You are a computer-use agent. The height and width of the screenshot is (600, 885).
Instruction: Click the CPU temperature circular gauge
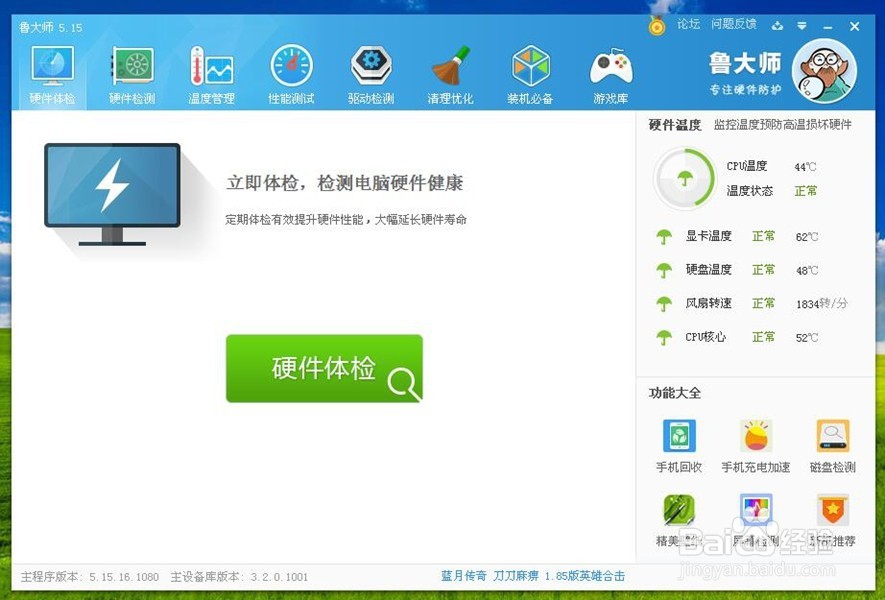pos(685,179)
